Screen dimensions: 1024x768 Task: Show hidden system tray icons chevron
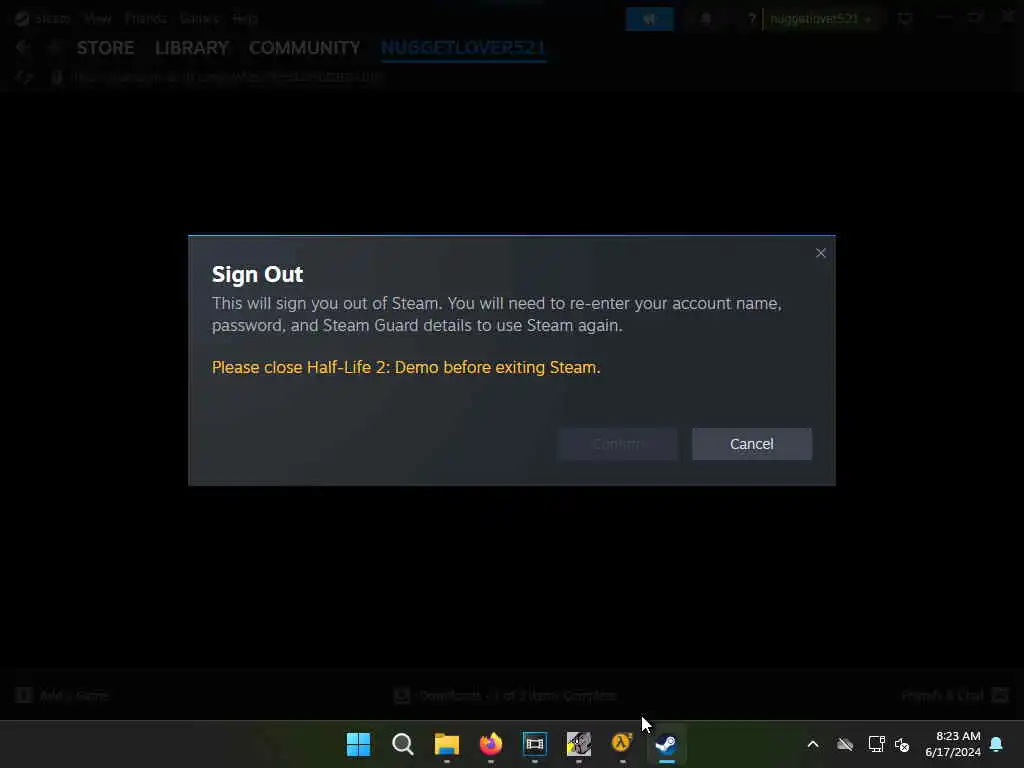[813, 744]
